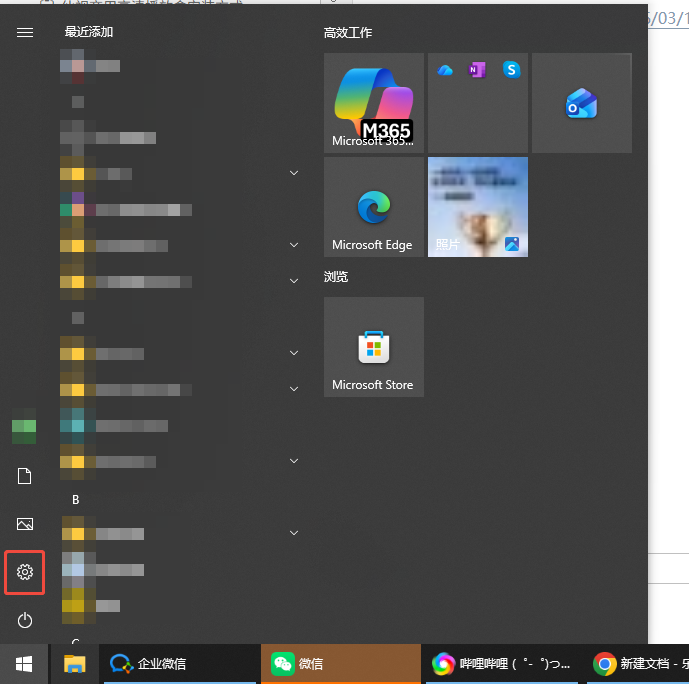
Task: Open the Microsoft Edge tile
Action: (373, 207)
